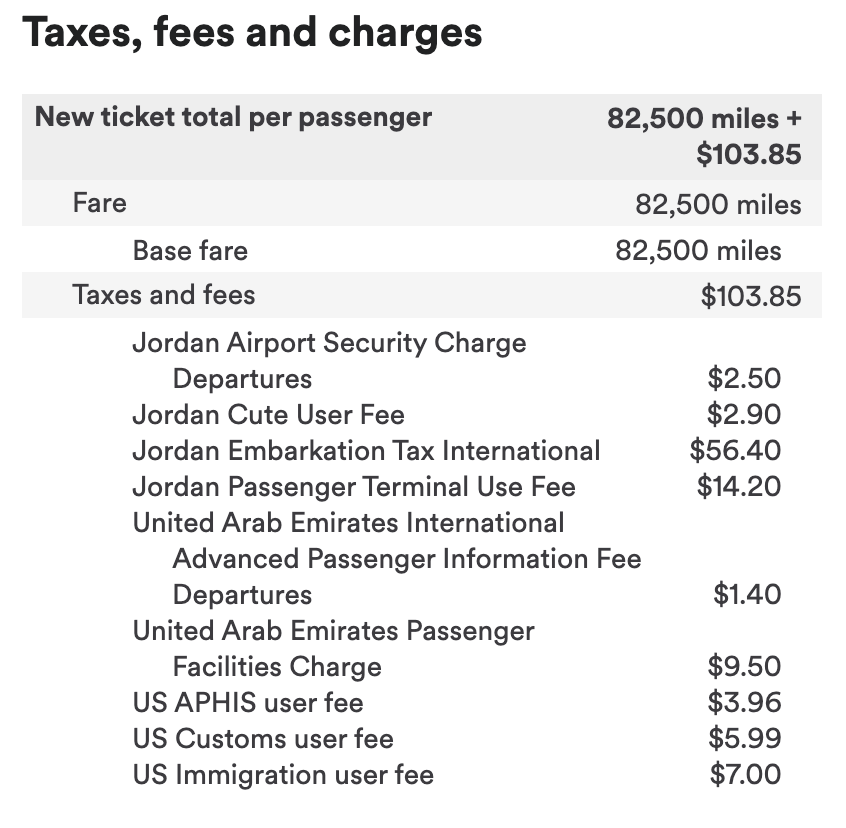The height and width of the screenshot is (828, 846).
Task: Click "Jordan Airport Security Charge" line item
Action: pyautogui.click(x=329, y=343)
